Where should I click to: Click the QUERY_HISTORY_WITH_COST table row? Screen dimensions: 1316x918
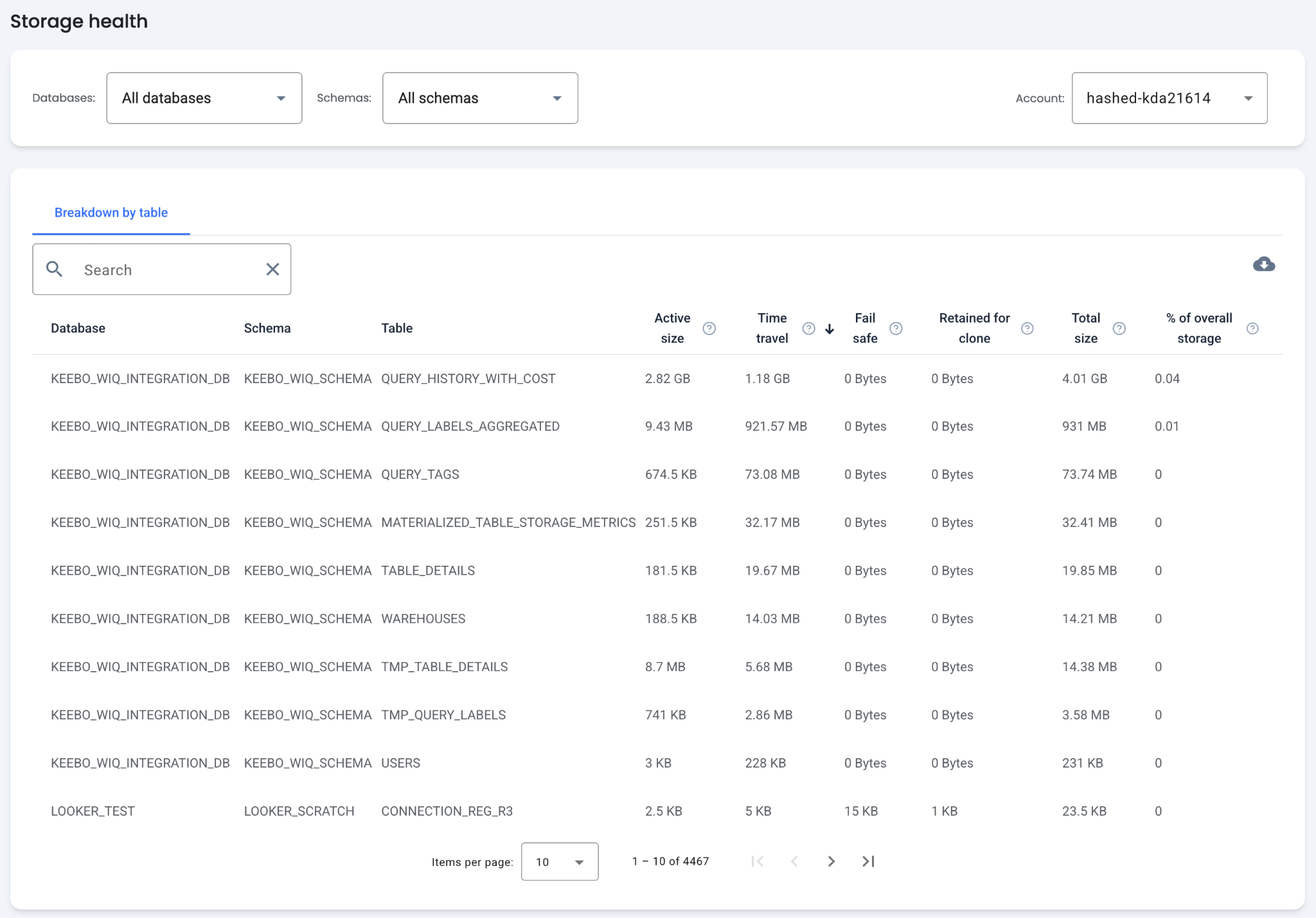pyautogui.click(x=468, y=379)
